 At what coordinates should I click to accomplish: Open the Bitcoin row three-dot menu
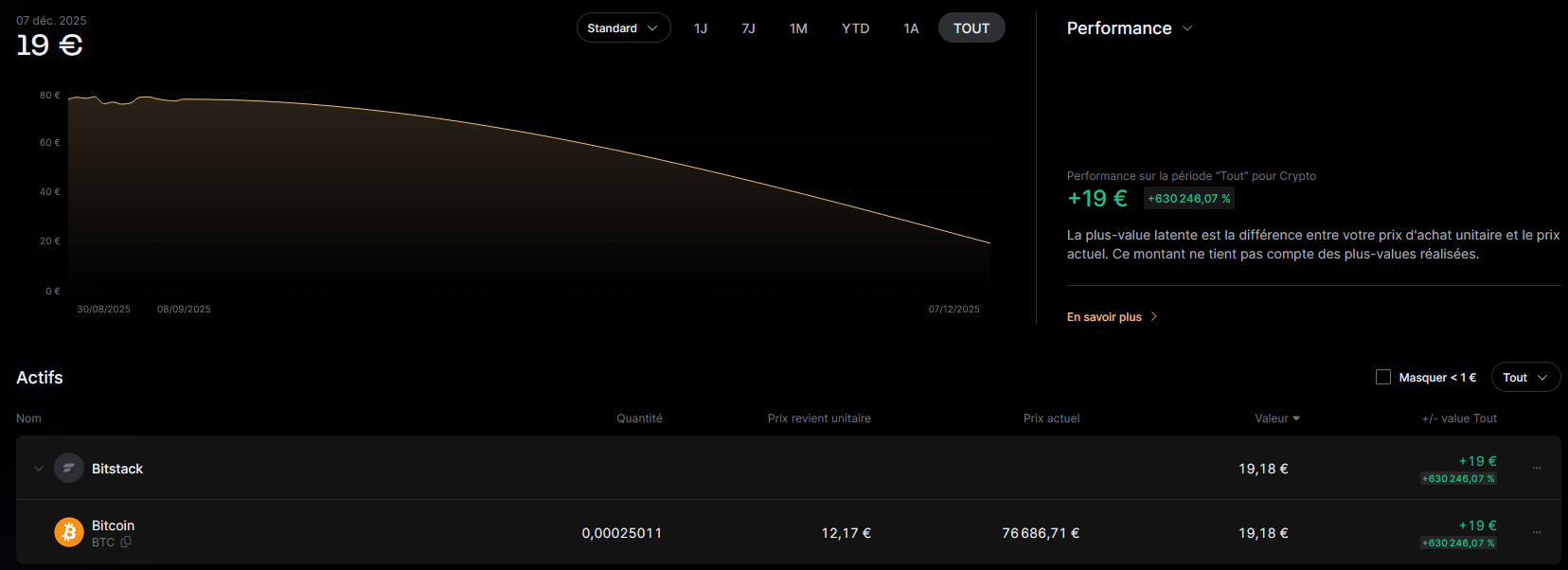(1537, 532)
